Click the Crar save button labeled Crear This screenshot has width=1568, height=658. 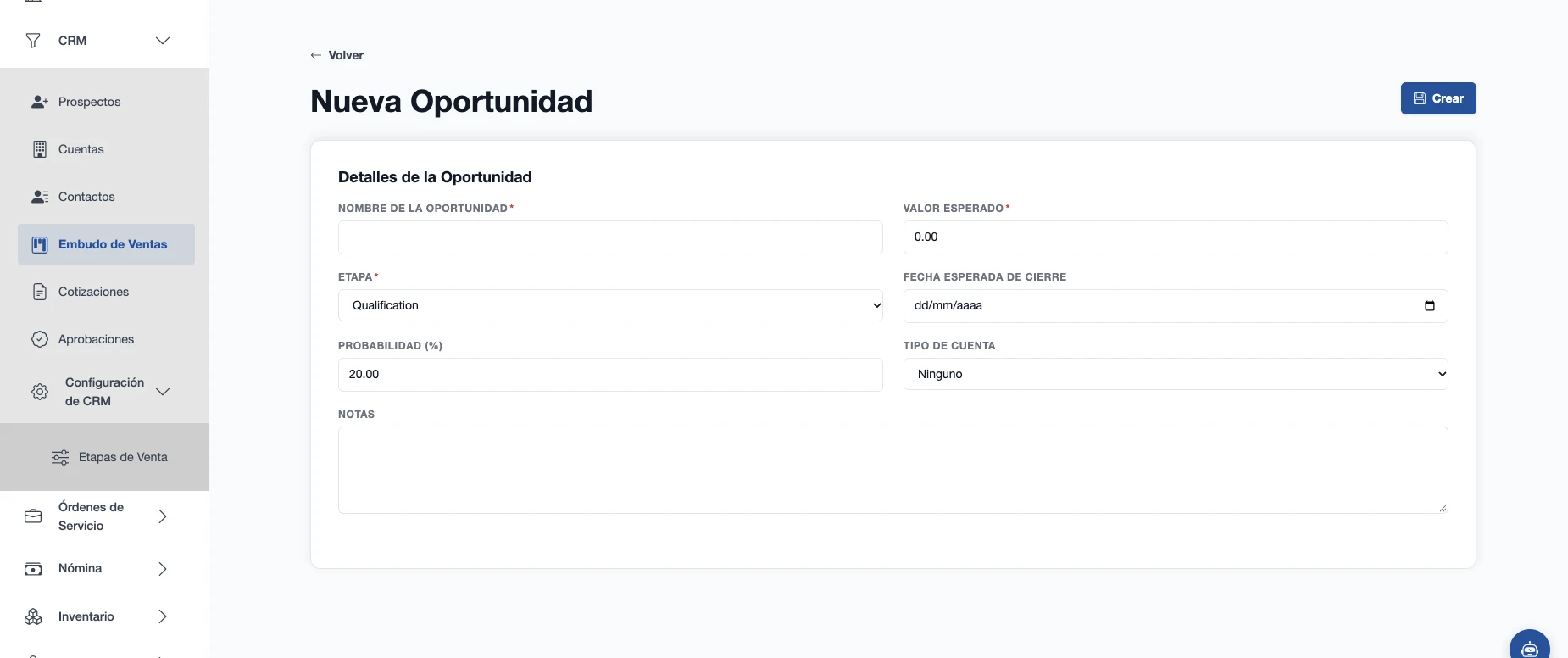click(x=1438, y=98)
